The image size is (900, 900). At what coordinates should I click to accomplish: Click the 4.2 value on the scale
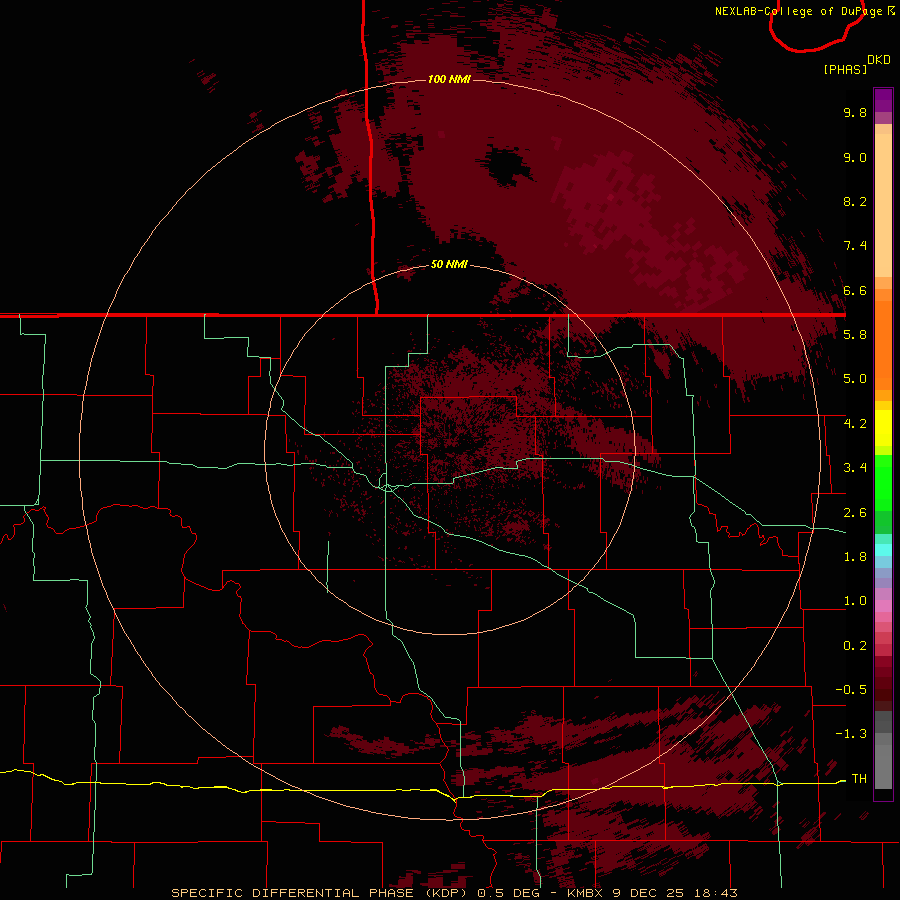point(855,424)
